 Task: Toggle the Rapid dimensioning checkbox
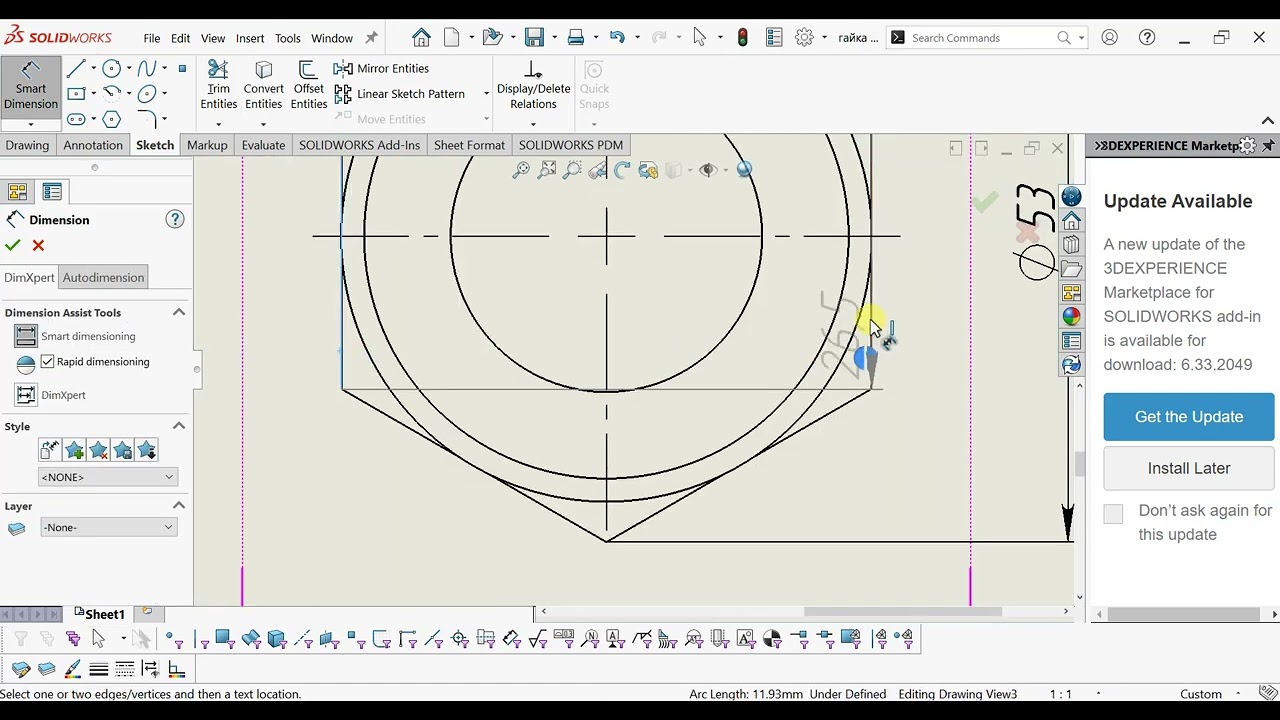(47, 362)
